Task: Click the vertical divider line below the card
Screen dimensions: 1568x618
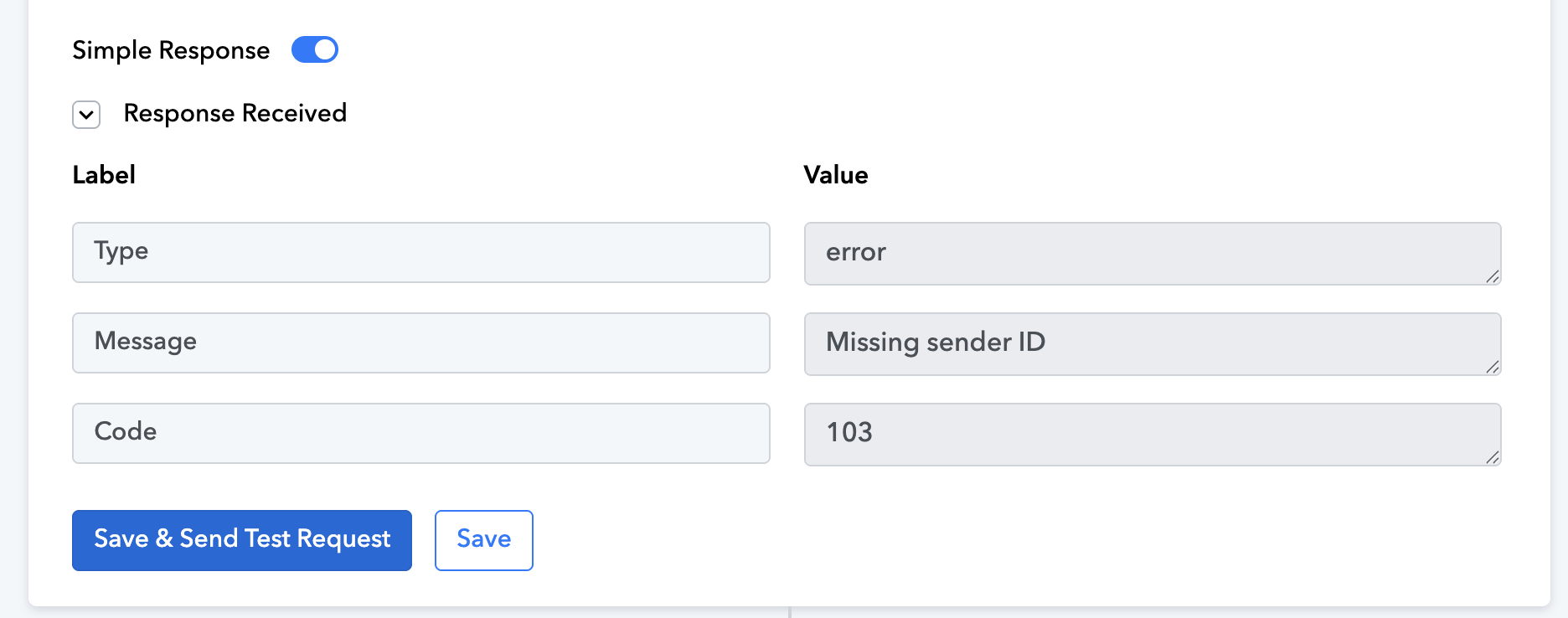Action: tap(790, 613)
